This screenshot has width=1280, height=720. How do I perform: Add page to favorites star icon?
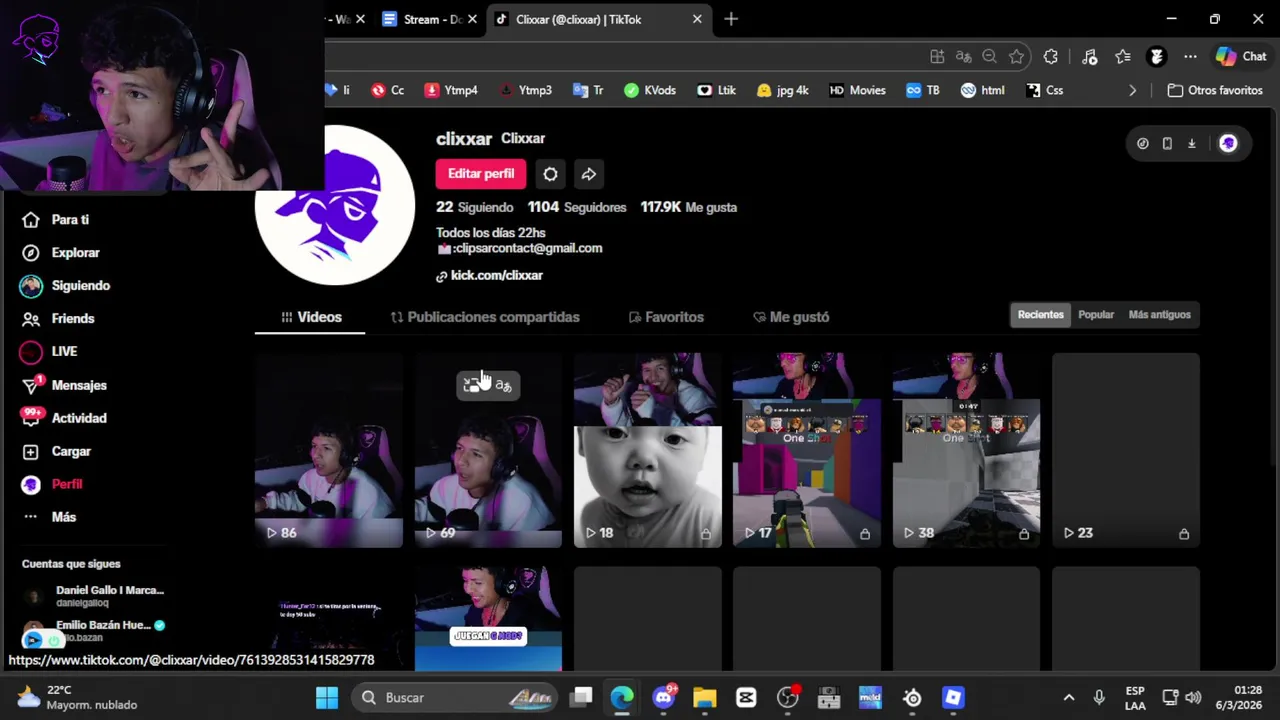point(1016,57)
